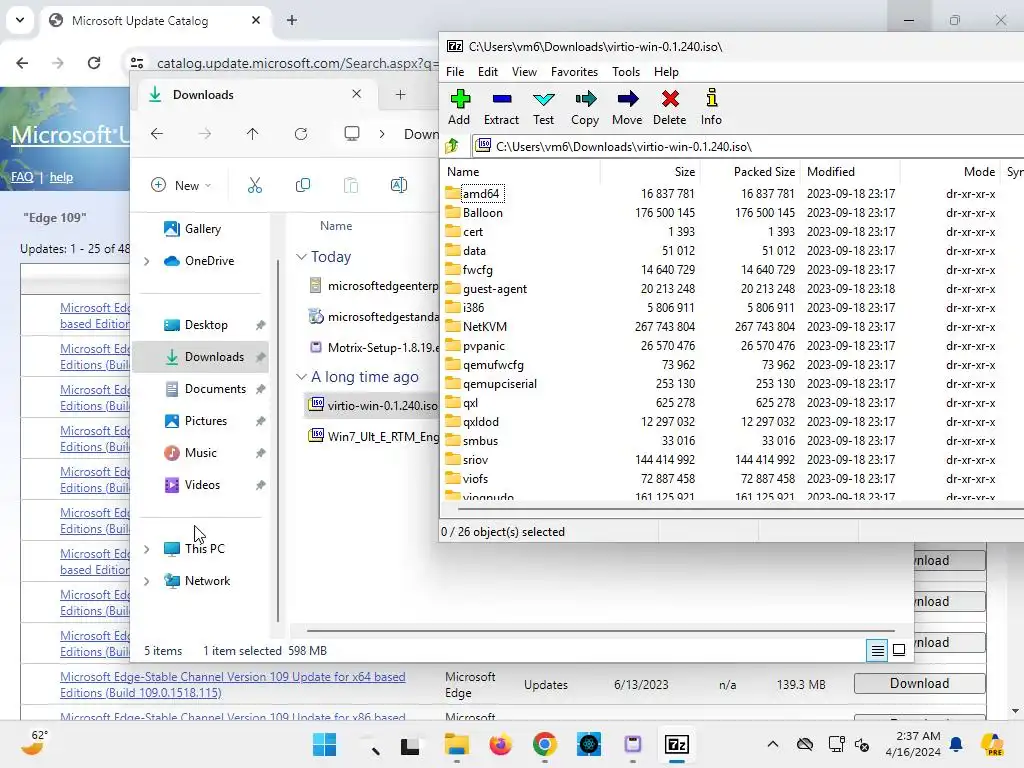Image resolution: width=1024 pixels, height=768 pixels.
Task: Select the pvpanic folder in 7-Zip
Action: 483,345
